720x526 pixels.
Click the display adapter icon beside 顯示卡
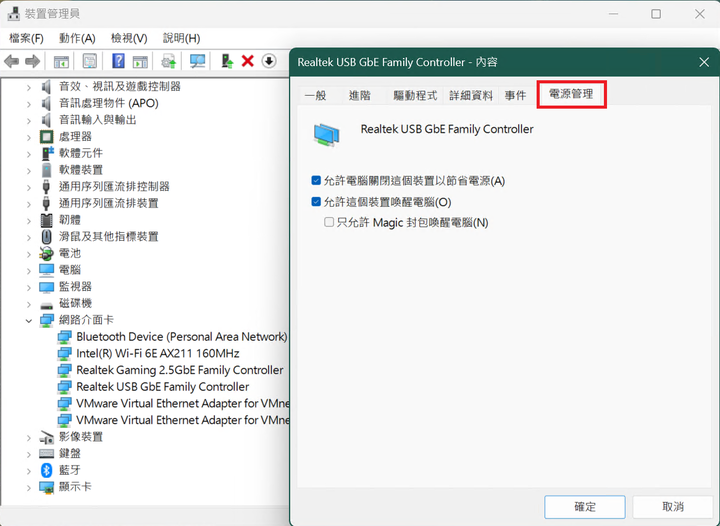pos(46,487)
